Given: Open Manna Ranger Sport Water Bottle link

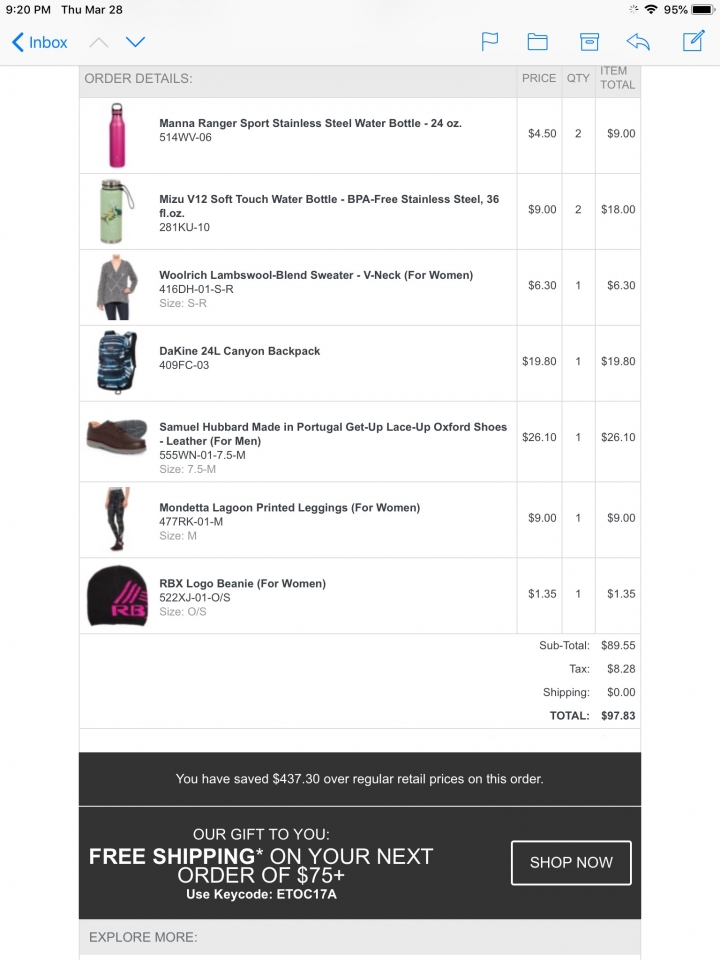Looking at the screenshot, I should click(310, 123).
